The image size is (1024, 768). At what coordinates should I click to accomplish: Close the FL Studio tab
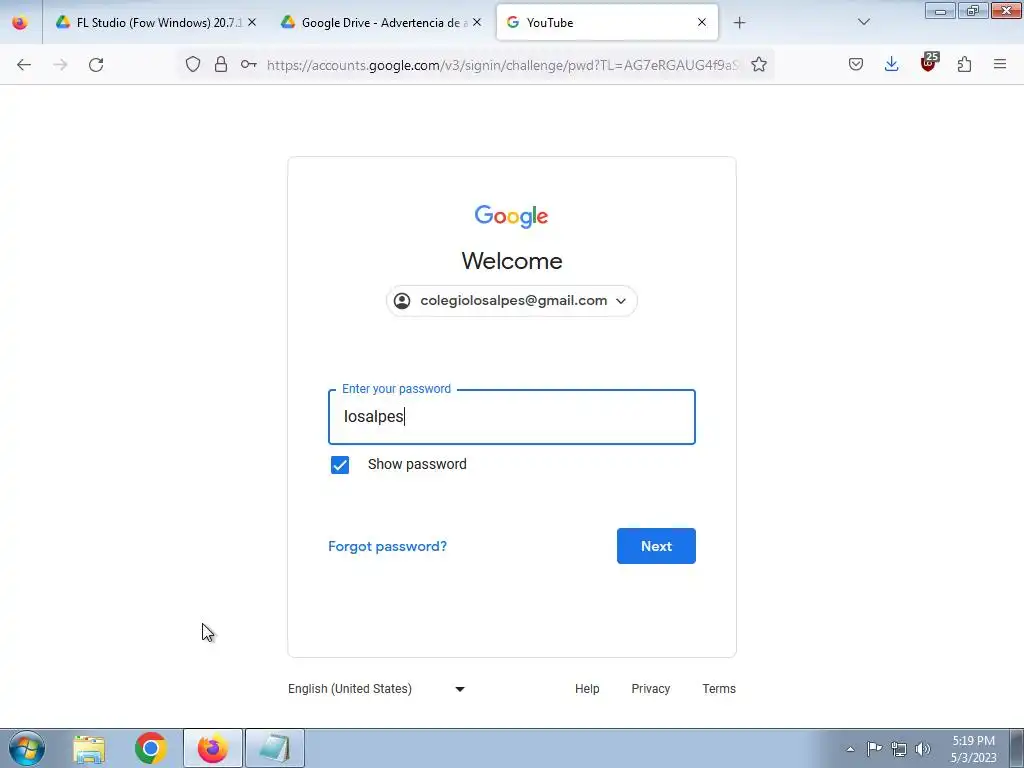pos(252,22)
